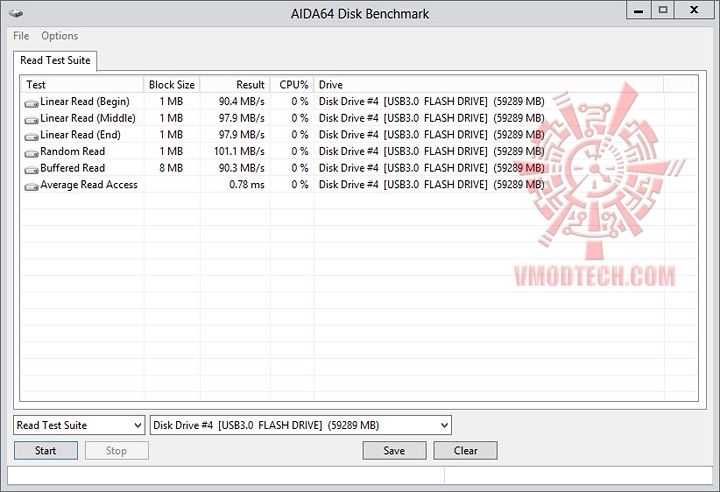The image size is (720, 492).
Task: Minimize the AIDA64 Disk Benchmark window
Action: tap(639, 10)
